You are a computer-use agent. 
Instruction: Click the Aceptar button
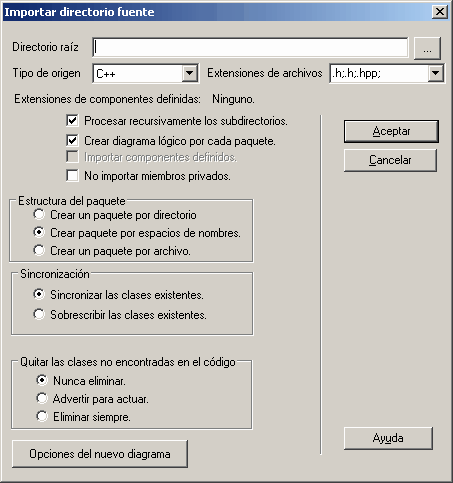pos(391,131)
